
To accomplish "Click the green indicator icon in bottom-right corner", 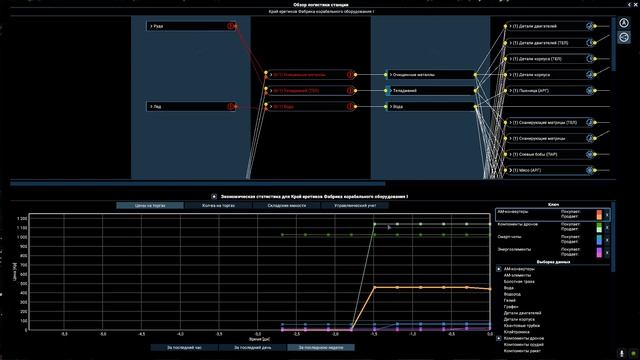I will pos(633,353).
